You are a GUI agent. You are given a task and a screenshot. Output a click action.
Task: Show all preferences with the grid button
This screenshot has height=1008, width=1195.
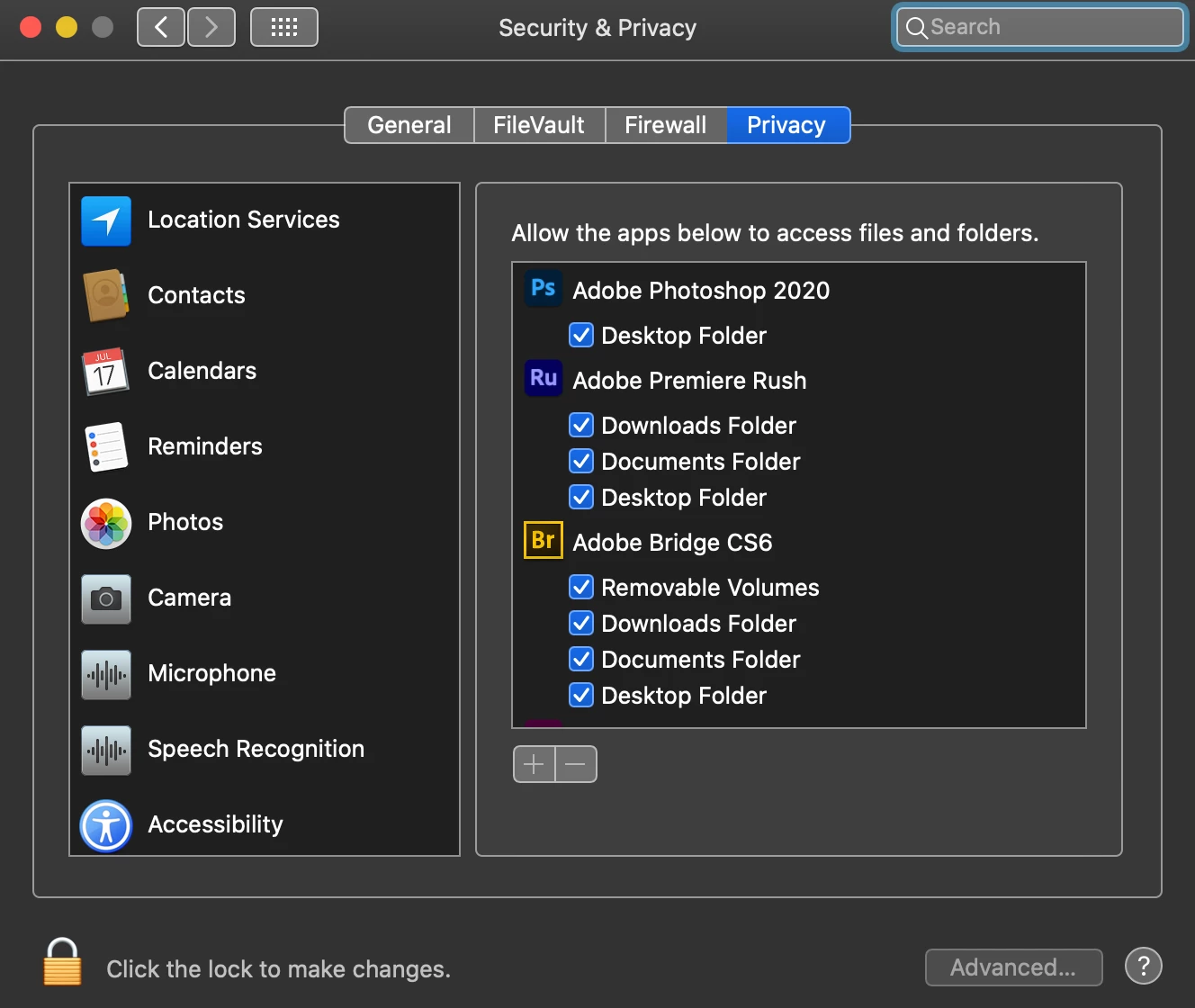tap(284, 27)
